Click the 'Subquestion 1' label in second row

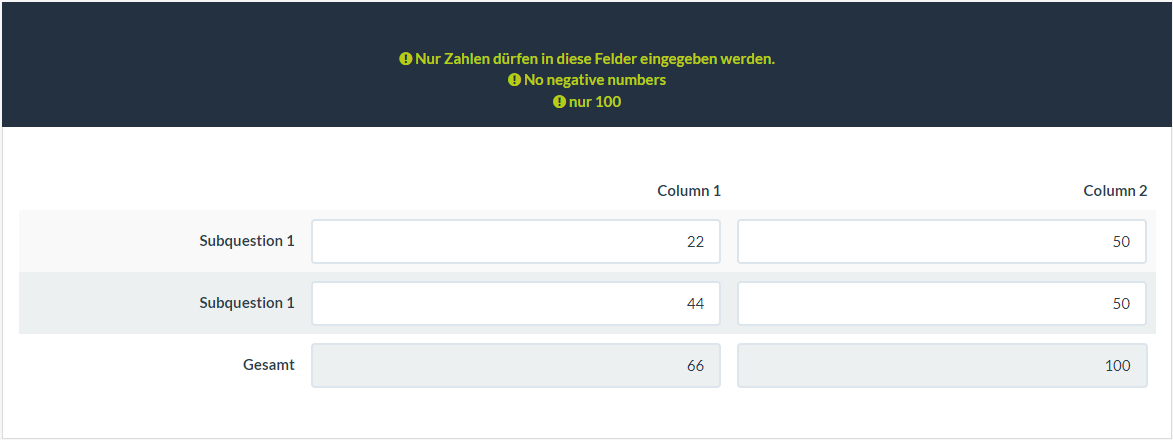pos(246,303)
